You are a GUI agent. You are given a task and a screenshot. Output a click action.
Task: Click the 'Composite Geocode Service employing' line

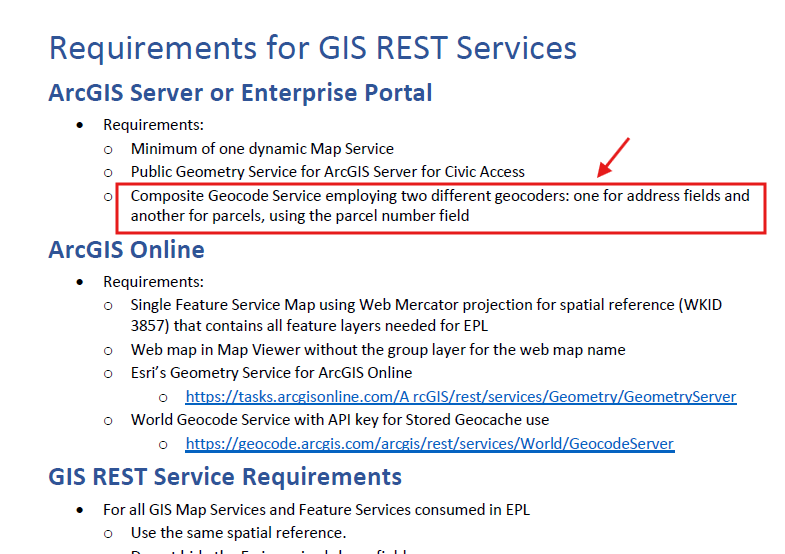point(440,196)
